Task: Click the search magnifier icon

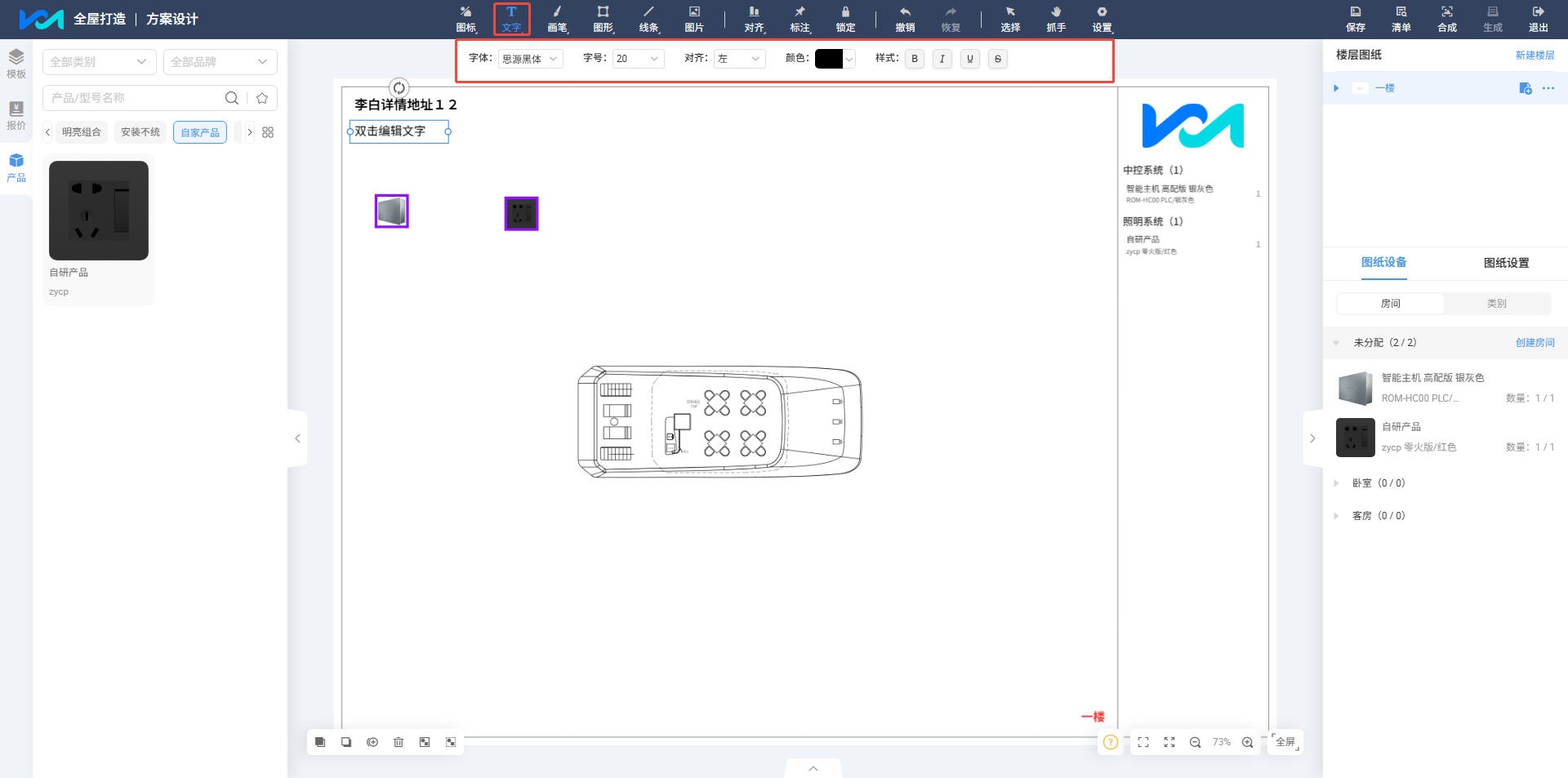Action: click(x=232, y=98)
